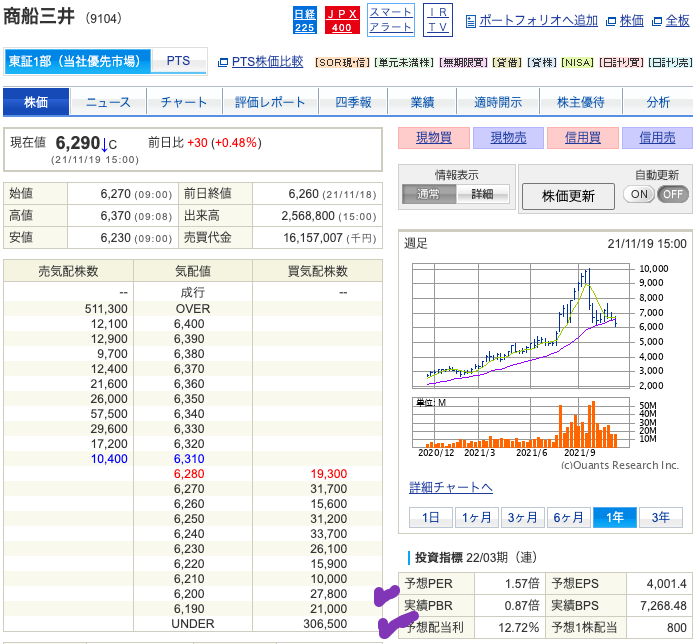Click the blue ask price 6,310

click(x=189, y=459)
